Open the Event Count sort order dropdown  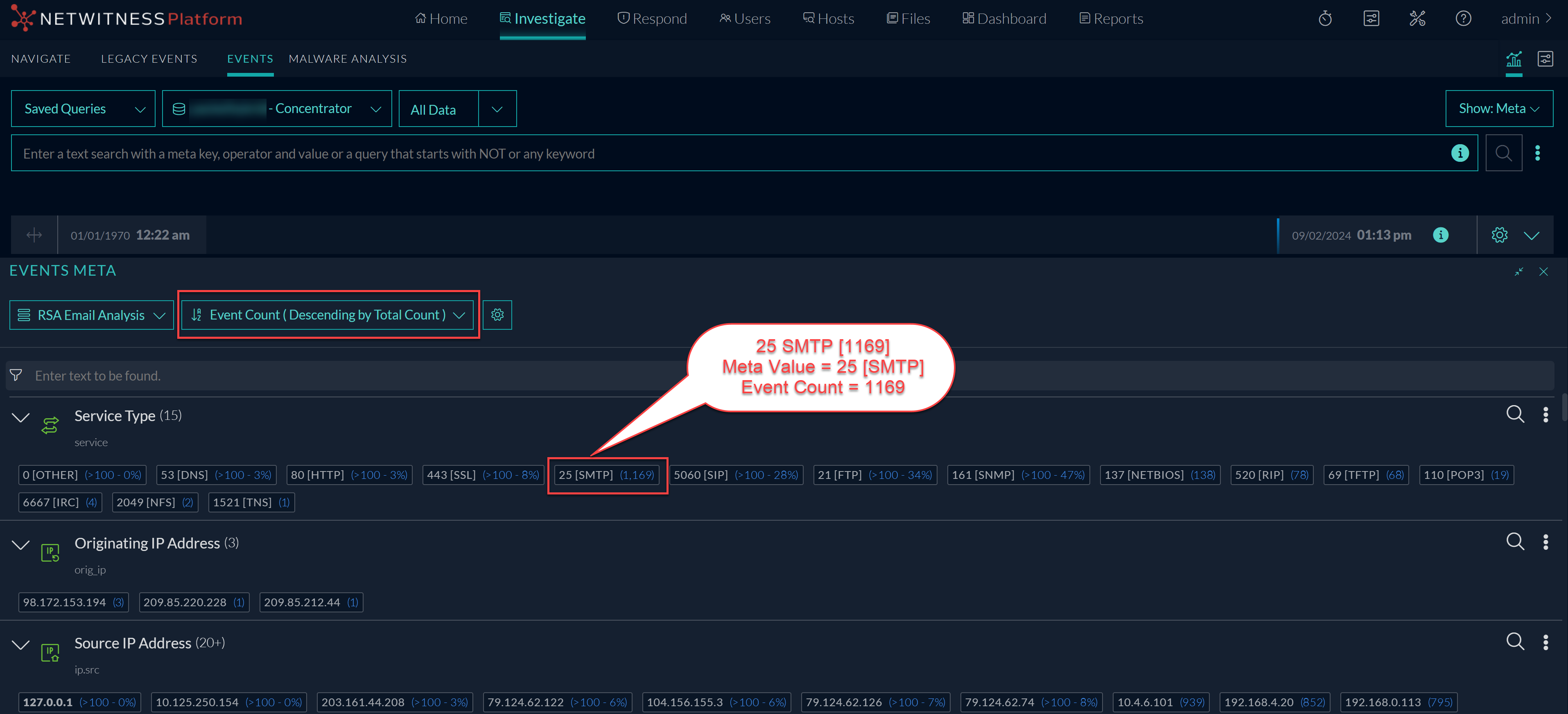pyautogui.click(x=328, y=315)
